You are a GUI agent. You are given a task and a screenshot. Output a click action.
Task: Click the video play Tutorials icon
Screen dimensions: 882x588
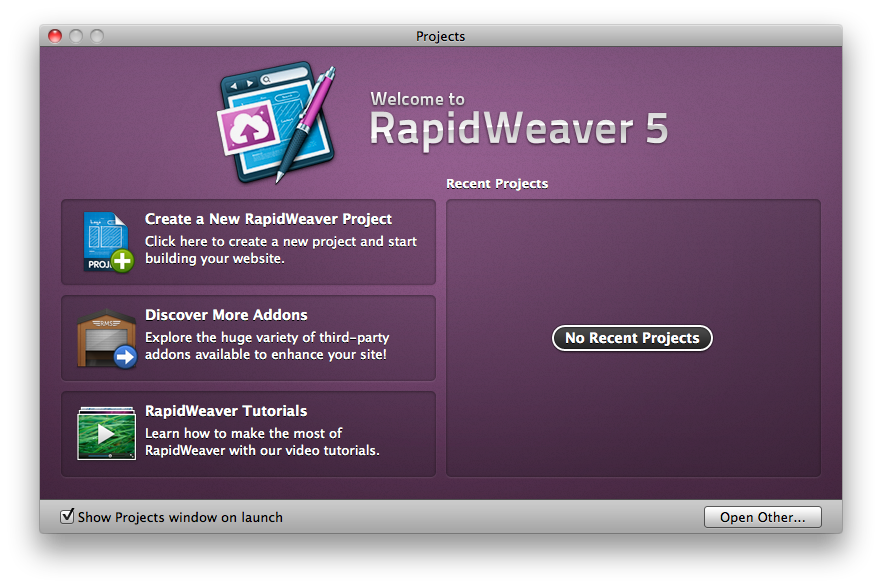106,434
